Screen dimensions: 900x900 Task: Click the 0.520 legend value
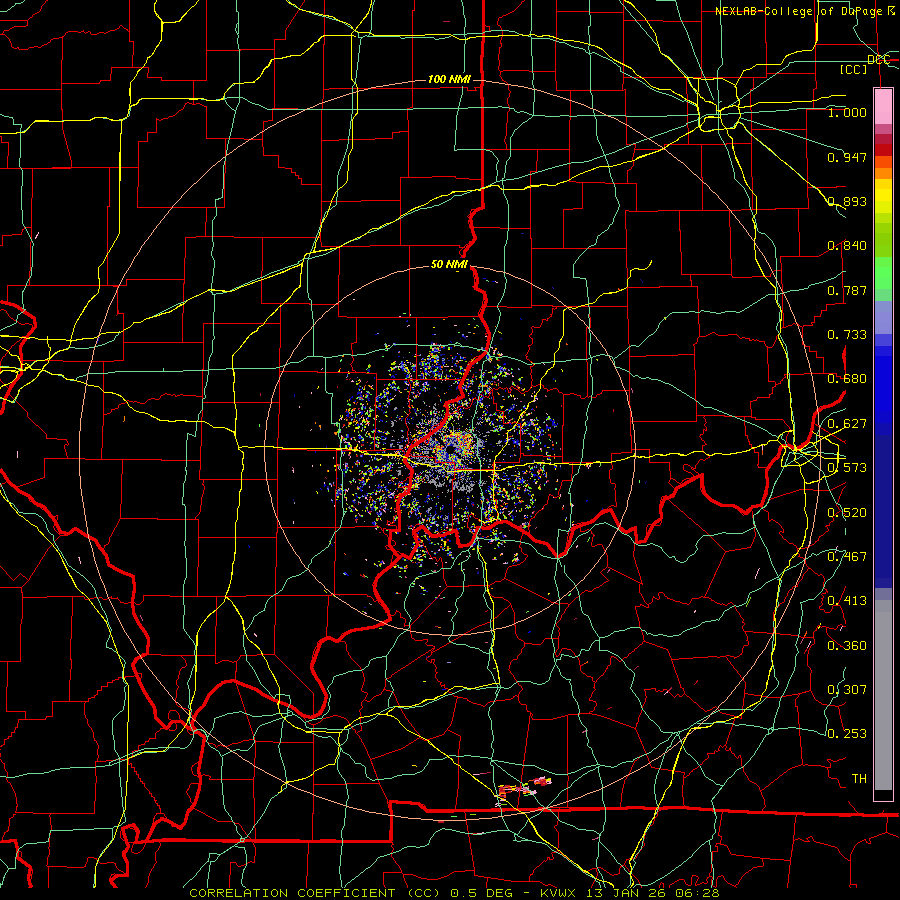pyautogui.click(x=847, y=513)
